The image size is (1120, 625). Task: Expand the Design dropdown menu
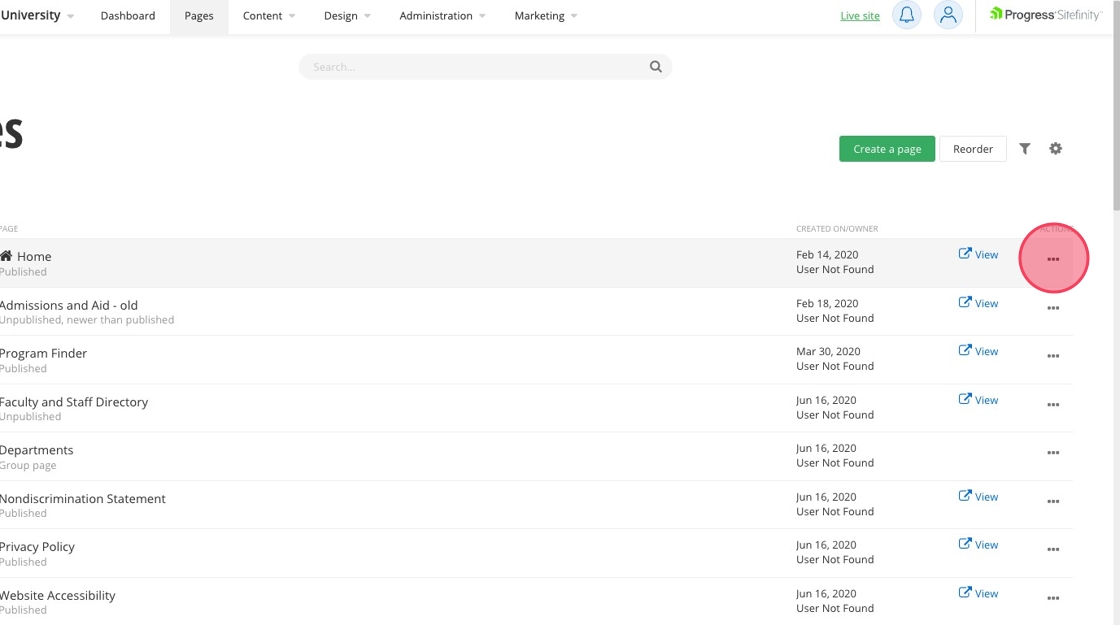pos(347,16)
